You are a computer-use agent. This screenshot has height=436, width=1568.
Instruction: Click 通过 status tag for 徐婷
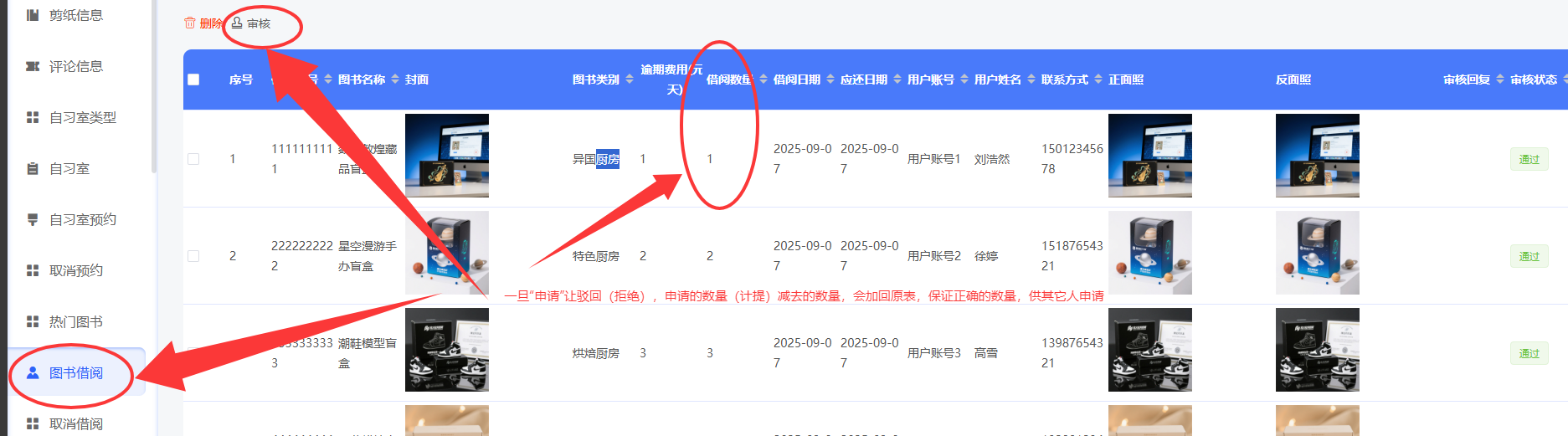click(1529, 256)
